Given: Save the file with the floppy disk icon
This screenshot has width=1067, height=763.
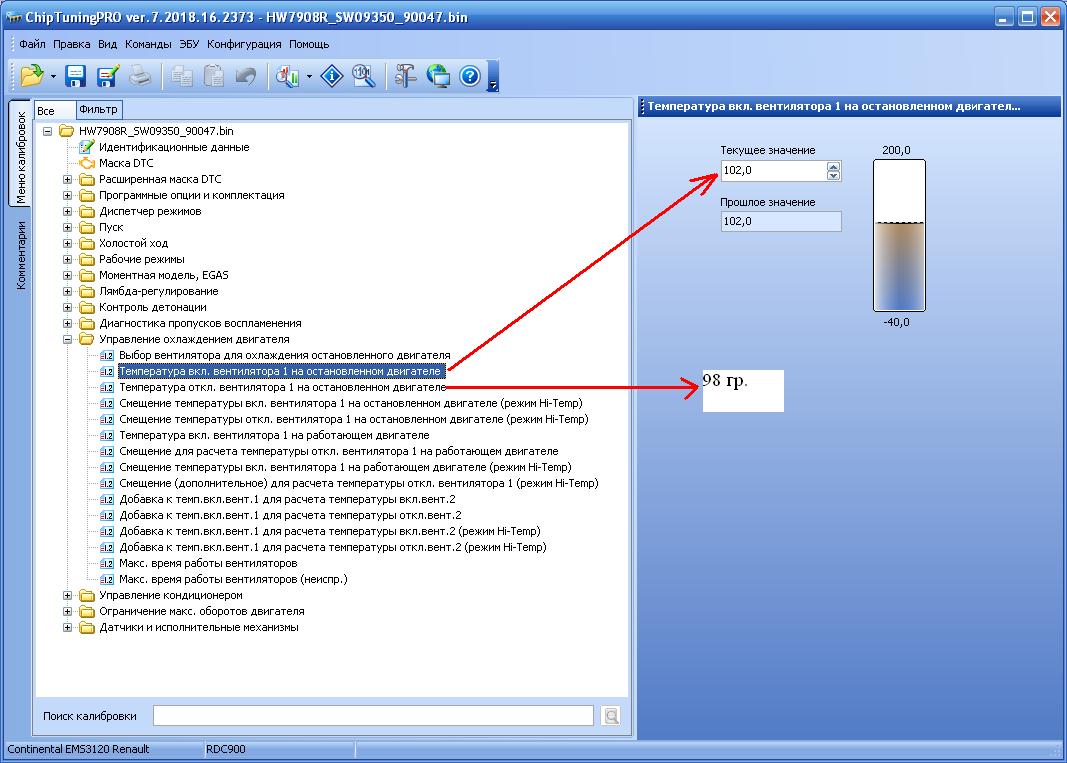Looking at the screenshot, I should 75,76.
